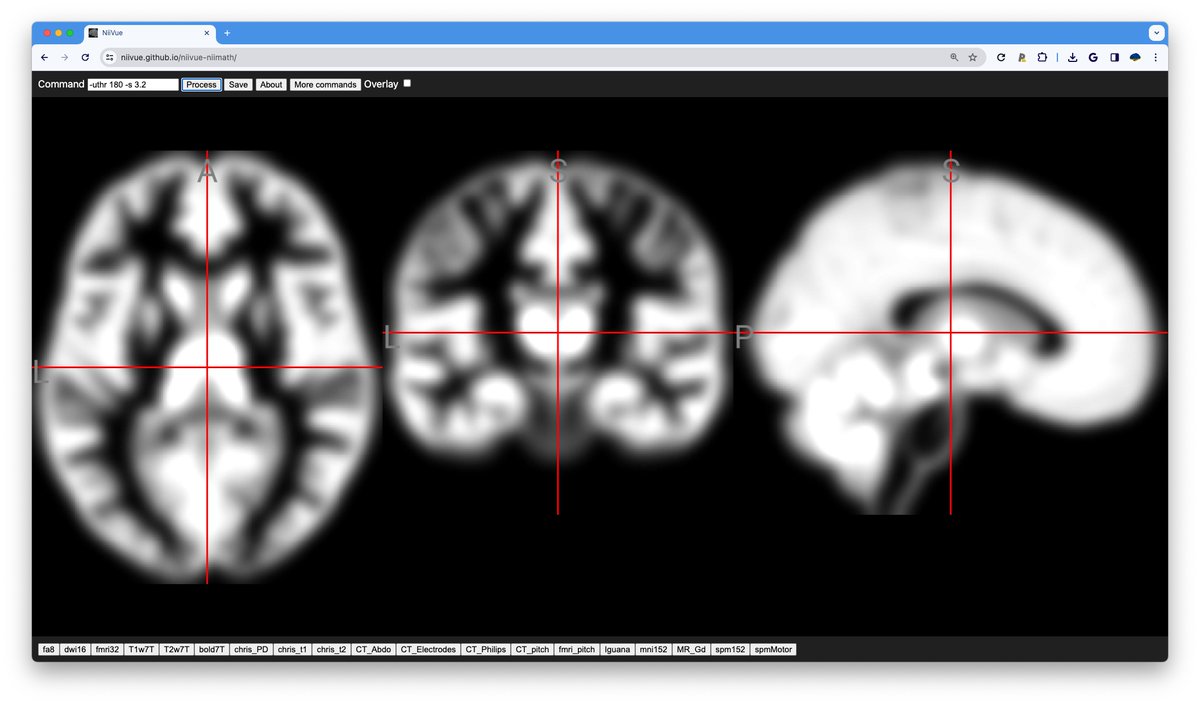Viewport: 1200px width, 704px height.
Task: Load the Iguana sample image
Action: coord(617,649)
